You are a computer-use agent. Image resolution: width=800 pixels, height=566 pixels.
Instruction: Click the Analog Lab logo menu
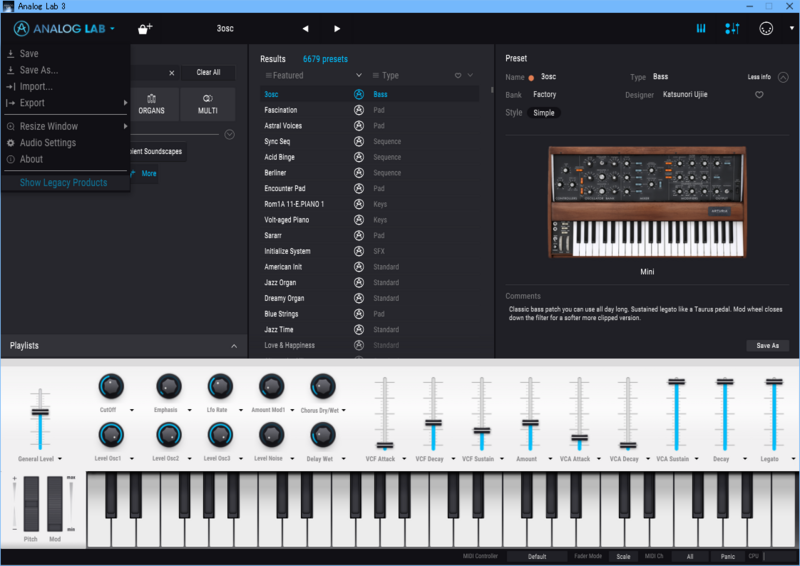point(64,29)
